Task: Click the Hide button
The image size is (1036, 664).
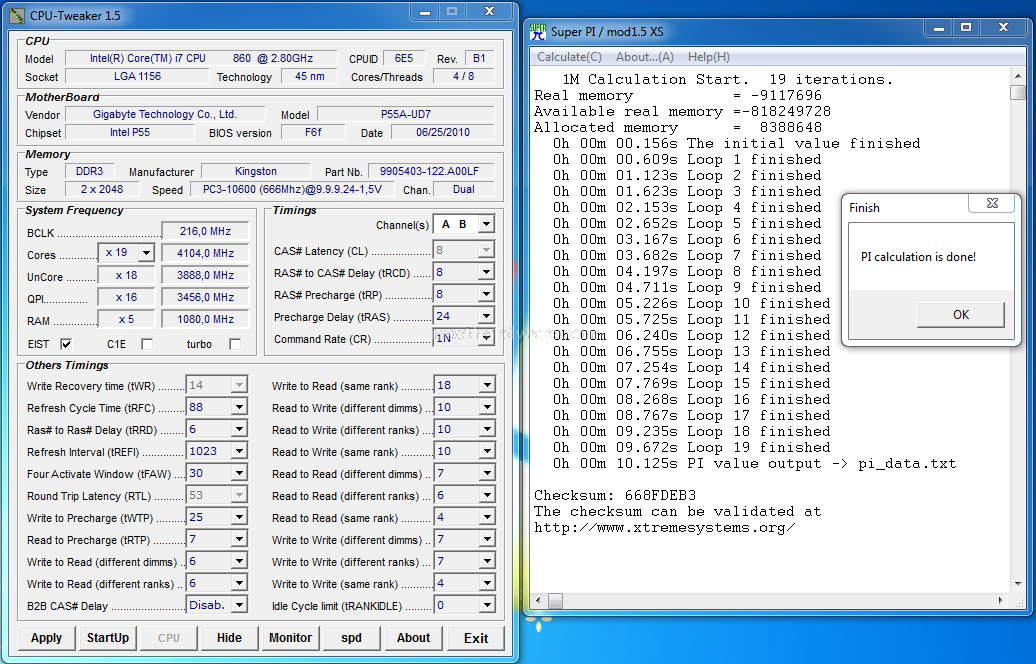Action: coord(229,638)
